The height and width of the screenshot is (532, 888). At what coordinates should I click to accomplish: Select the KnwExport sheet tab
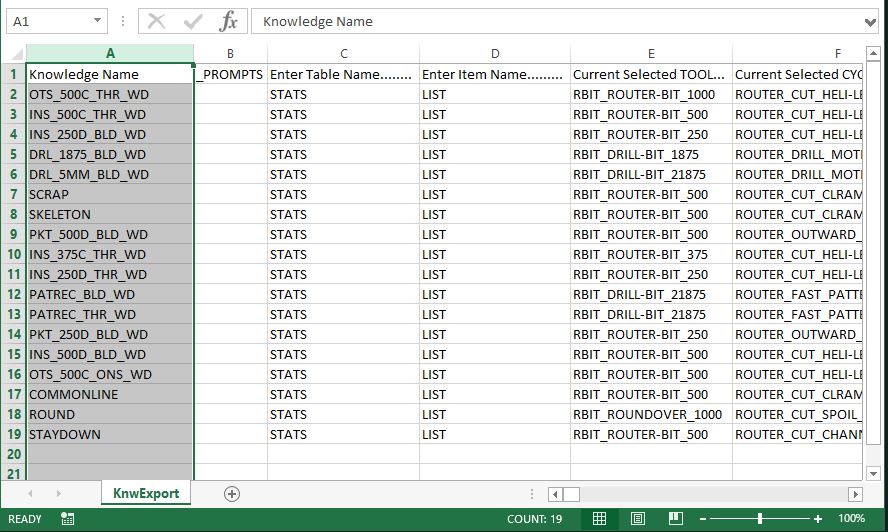coord(146,493)
